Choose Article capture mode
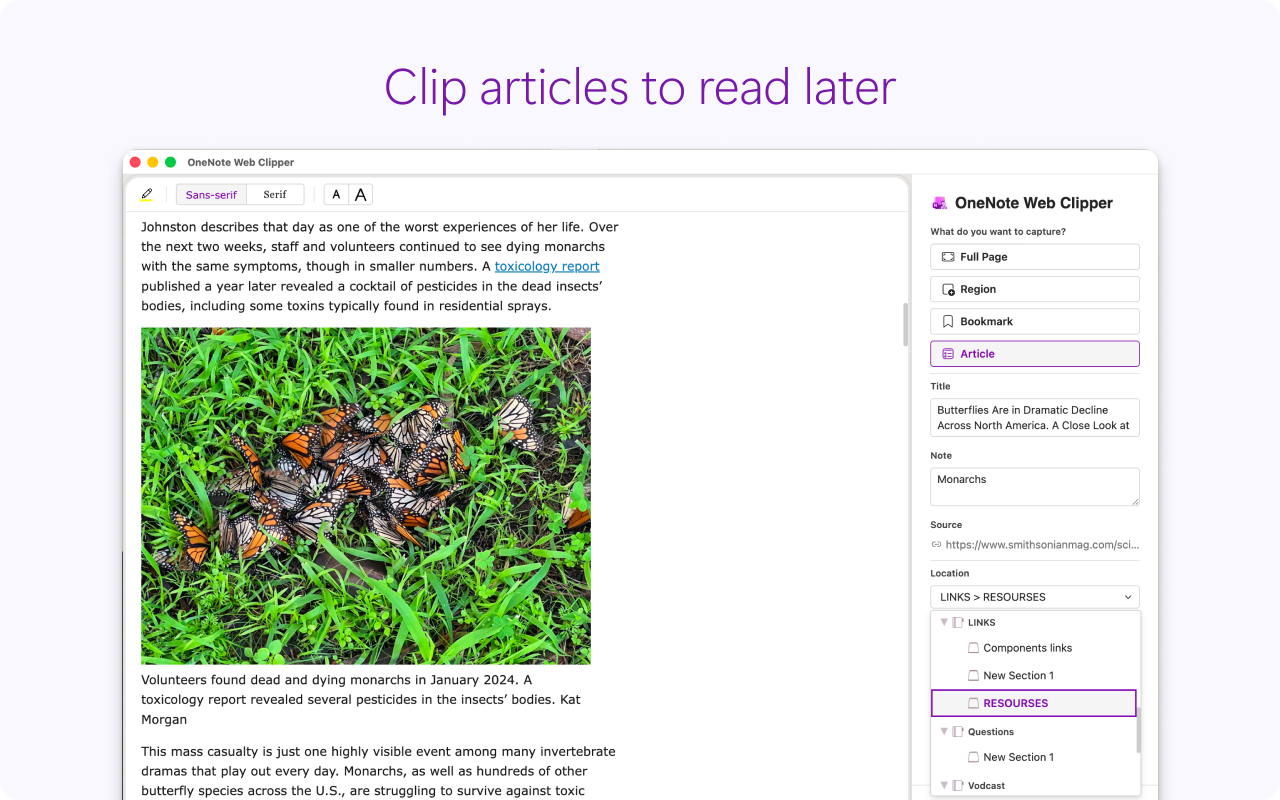Screen dimensions: 1280x800 click(x=1035, y=354)
